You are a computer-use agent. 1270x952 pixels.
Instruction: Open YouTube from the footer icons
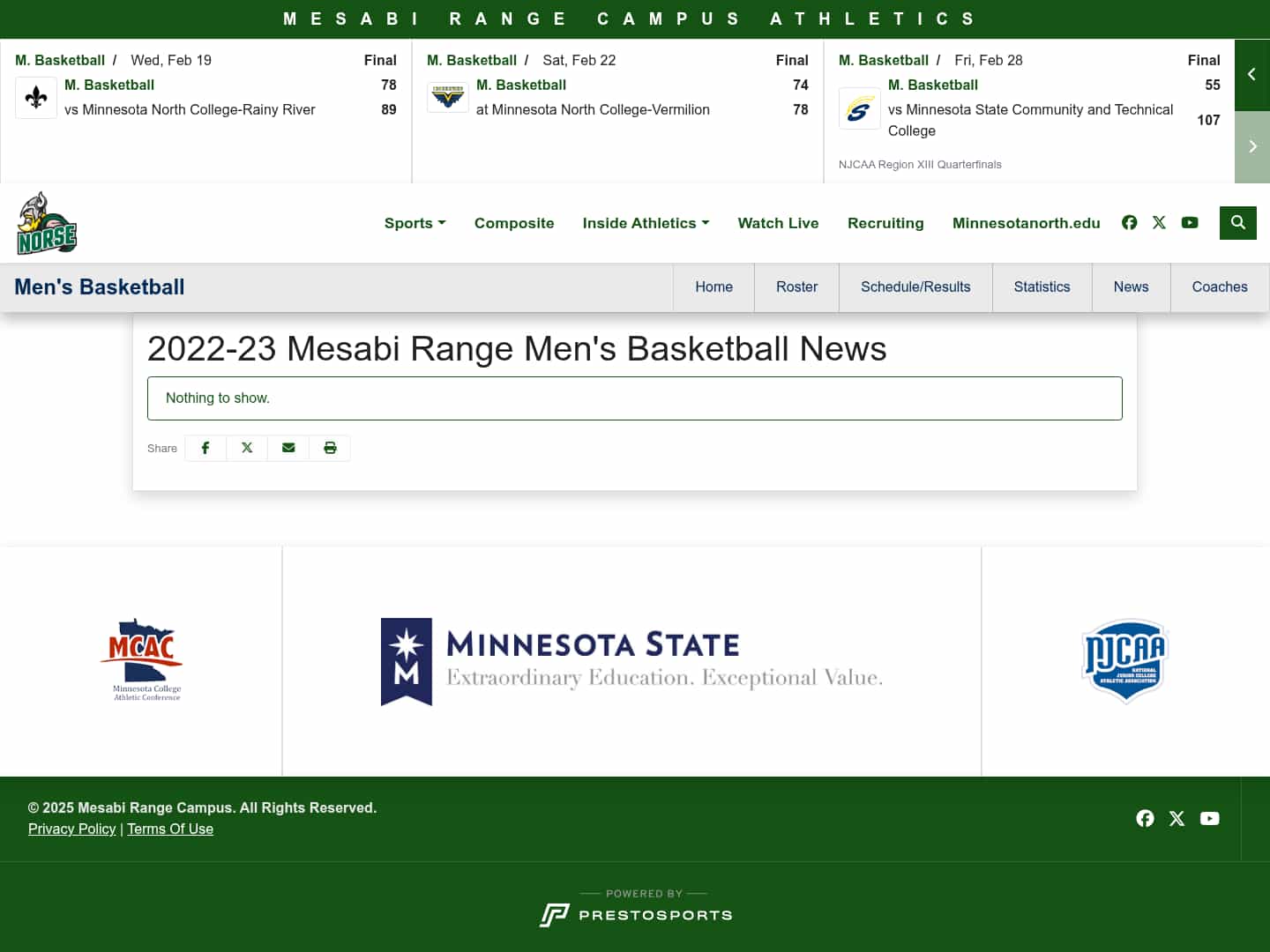[1209, 819]
